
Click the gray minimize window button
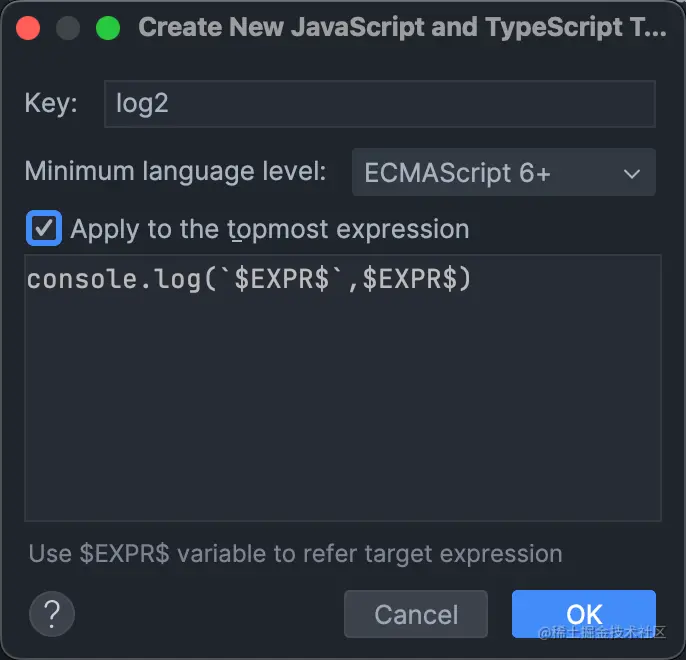click(x=67, y=28)
